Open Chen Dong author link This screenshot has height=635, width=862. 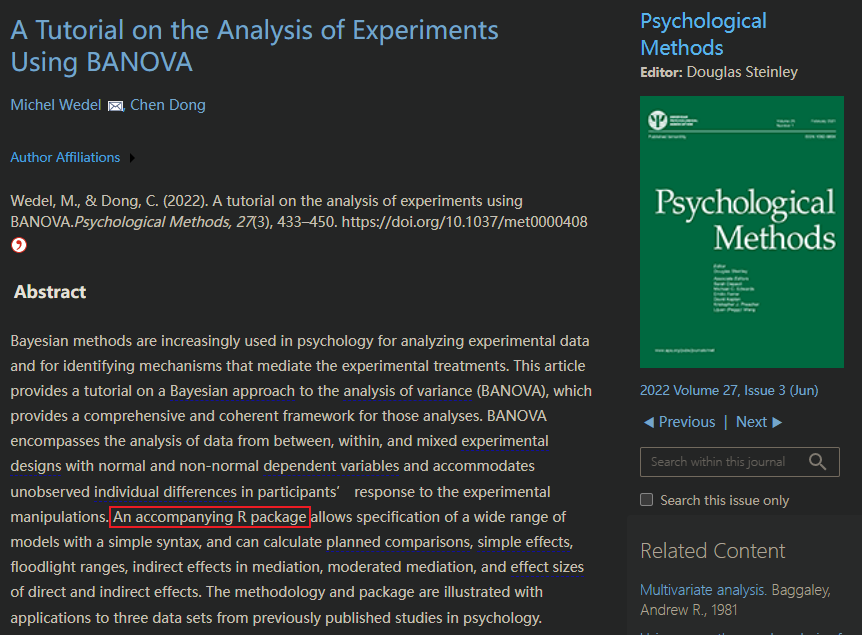pos(168,105)
